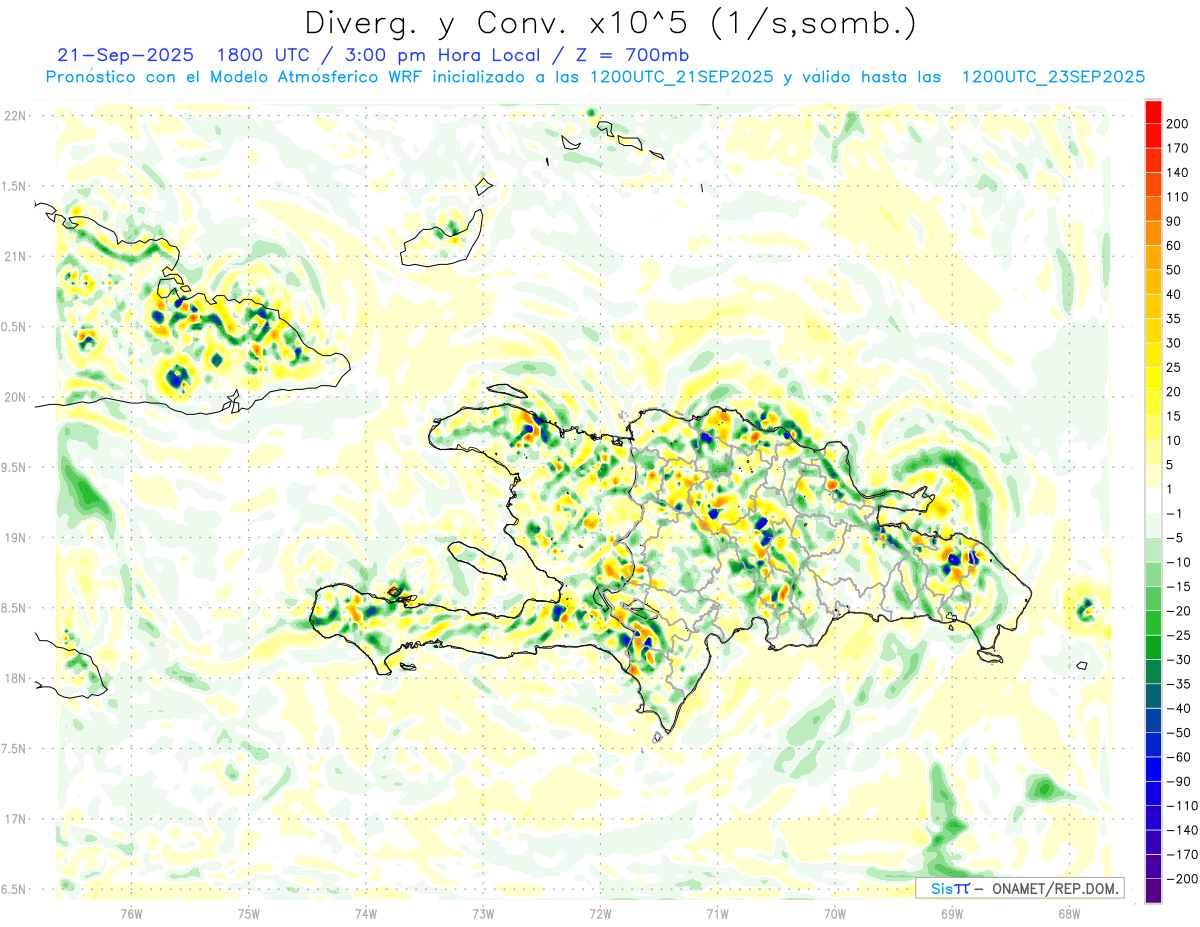Click the '9.5N' latitude label

[x=14, y=467]
